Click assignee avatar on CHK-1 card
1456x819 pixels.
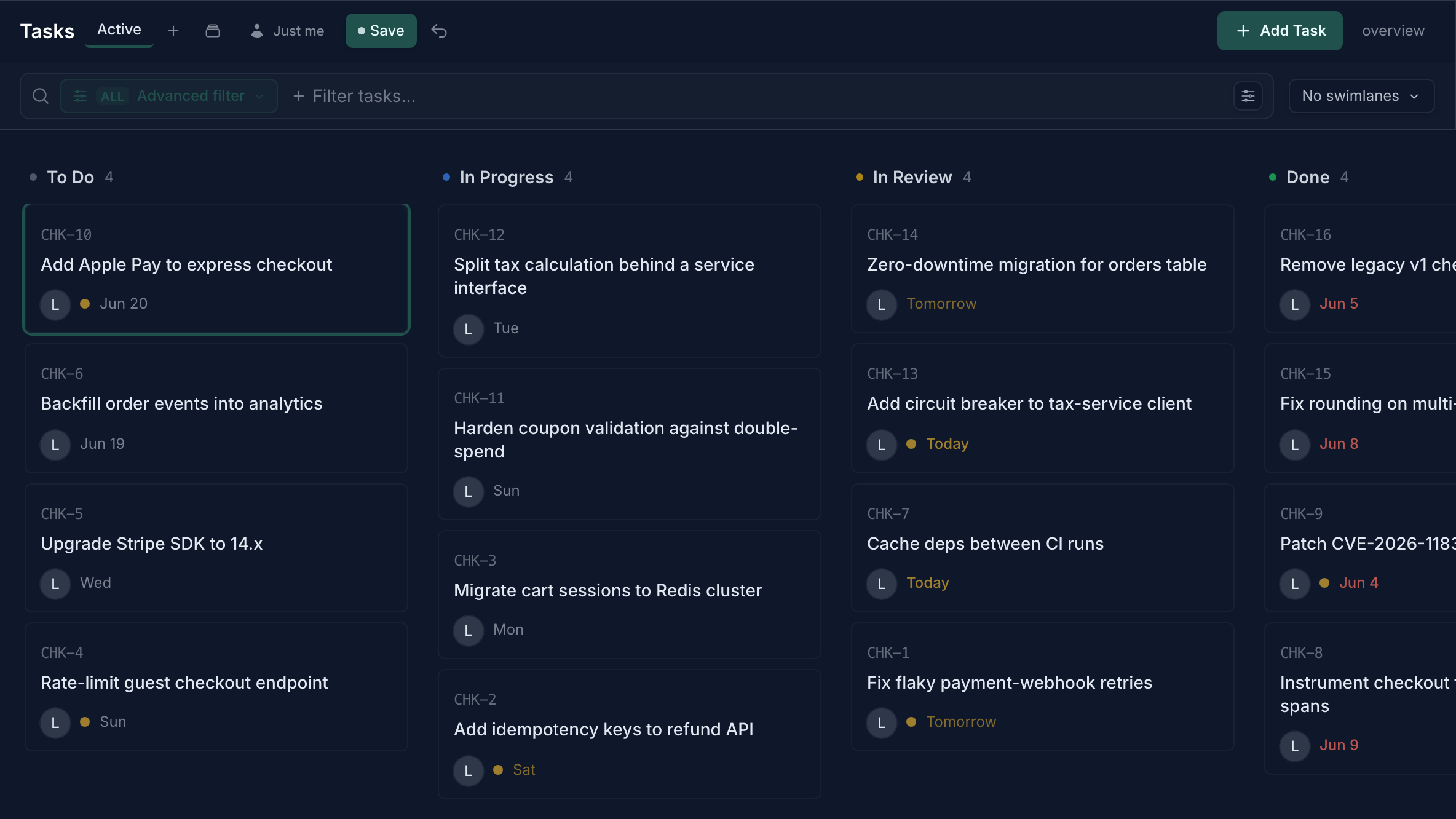882,722
